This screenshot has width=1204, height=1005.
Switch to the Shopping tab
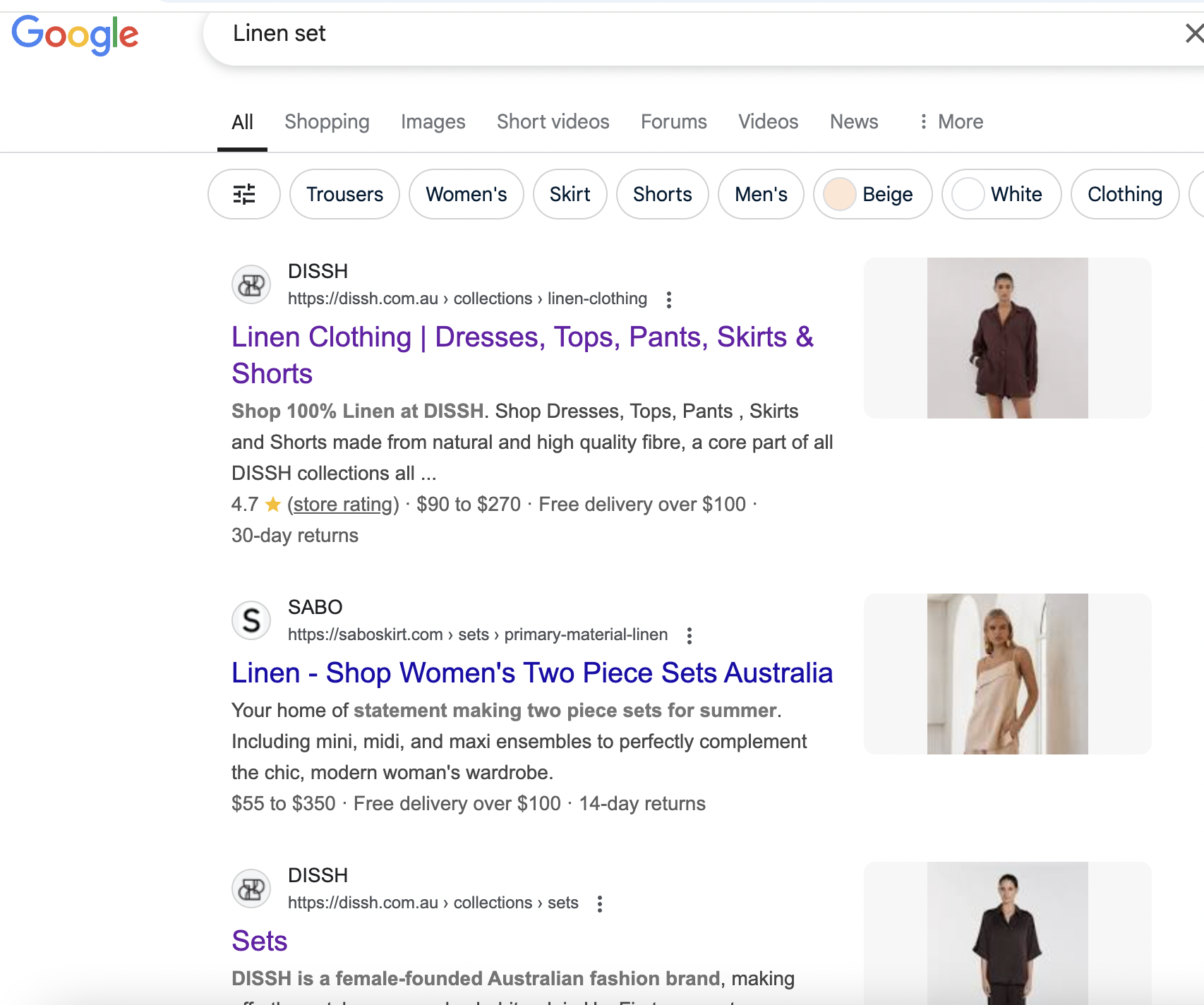tap(327, 121)
